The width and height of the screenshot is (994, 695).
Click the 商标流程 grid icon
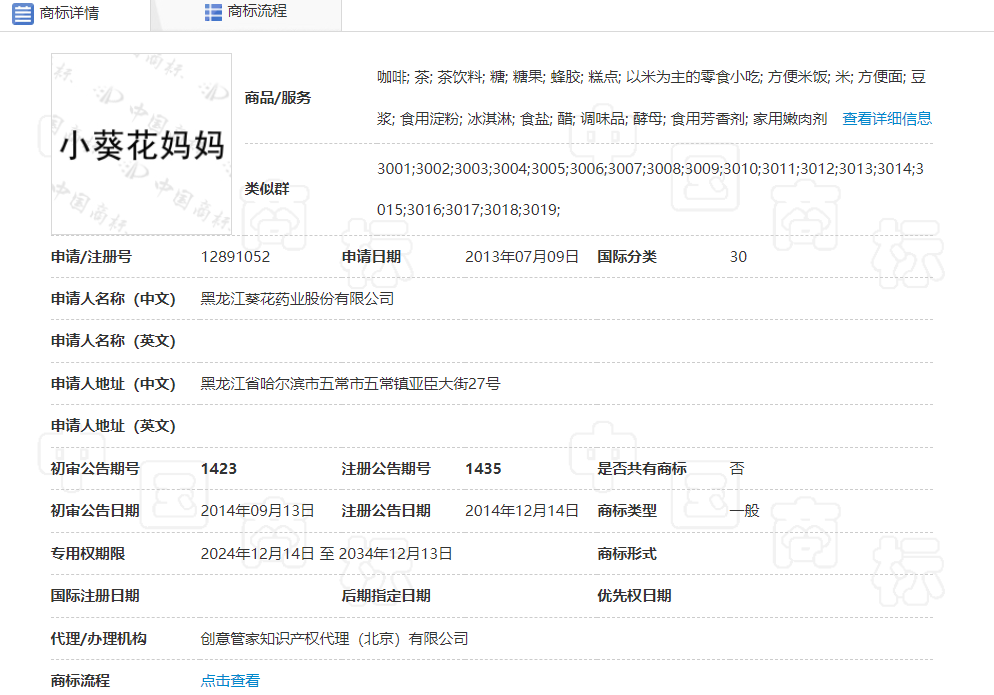click(x=213, y=12)
